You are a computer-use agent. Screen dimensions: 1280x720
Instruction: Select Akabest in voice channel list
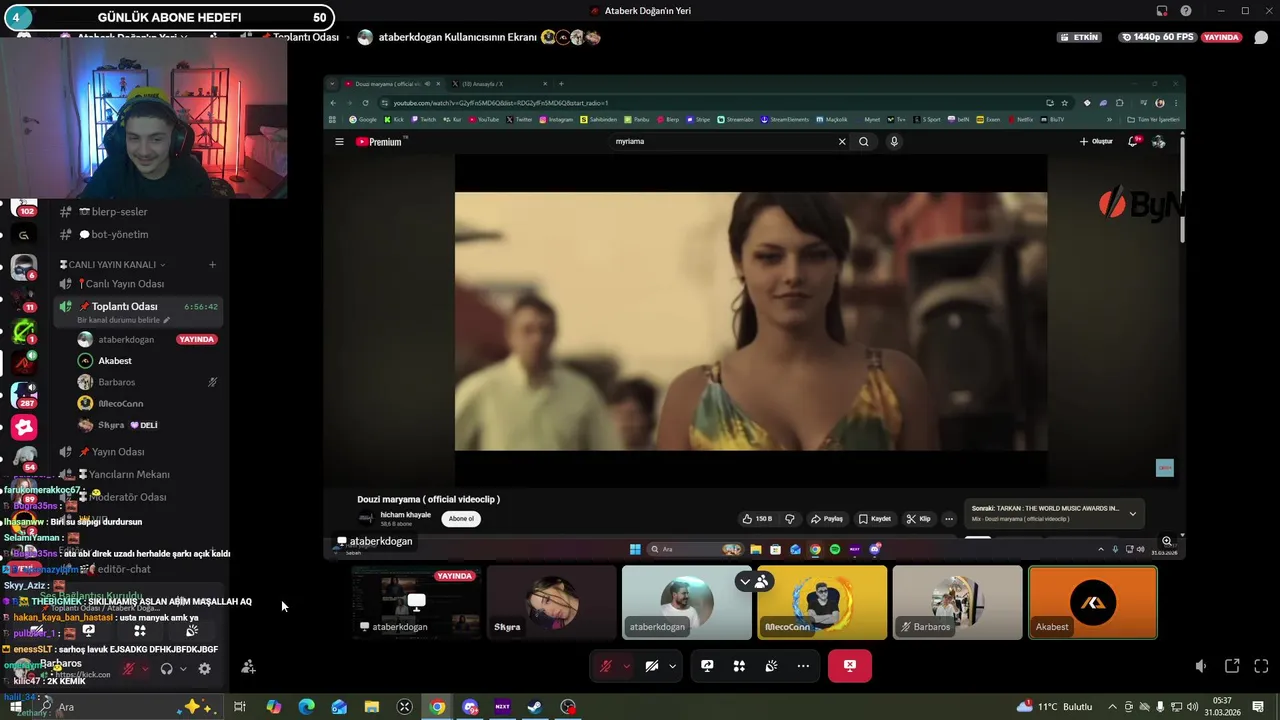(x=115, y=361)
